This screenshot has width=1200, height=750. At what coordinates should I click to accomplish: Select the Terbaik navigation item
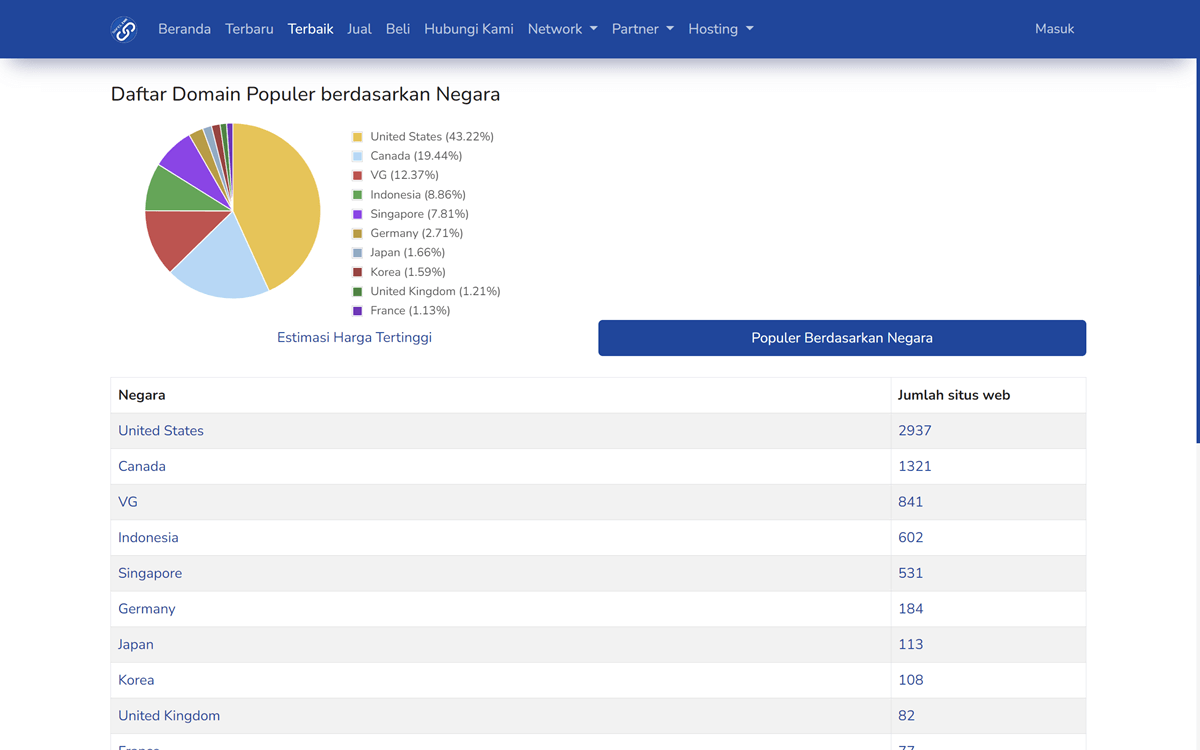[310, 29]
